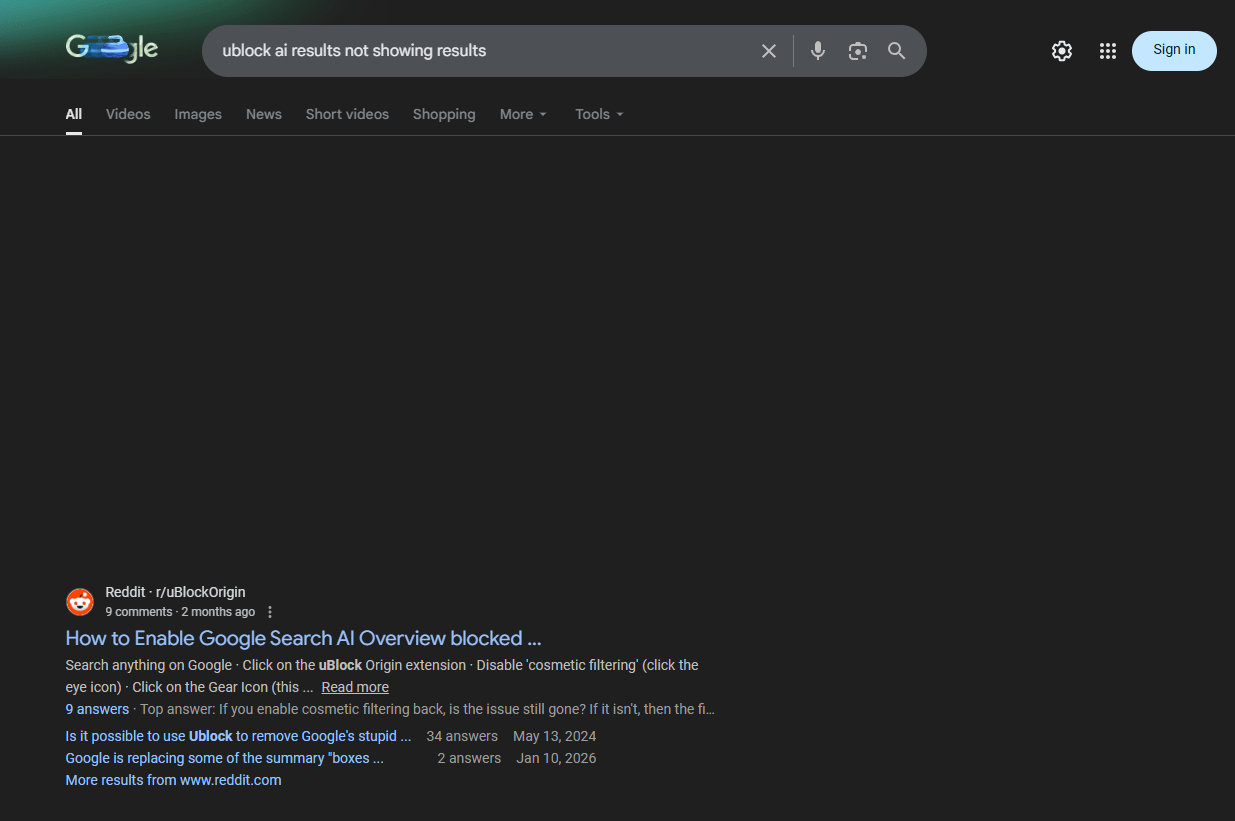1235x821 pixels.
Task: Expand the More search filters dropdown
Action: click(523, 114)
